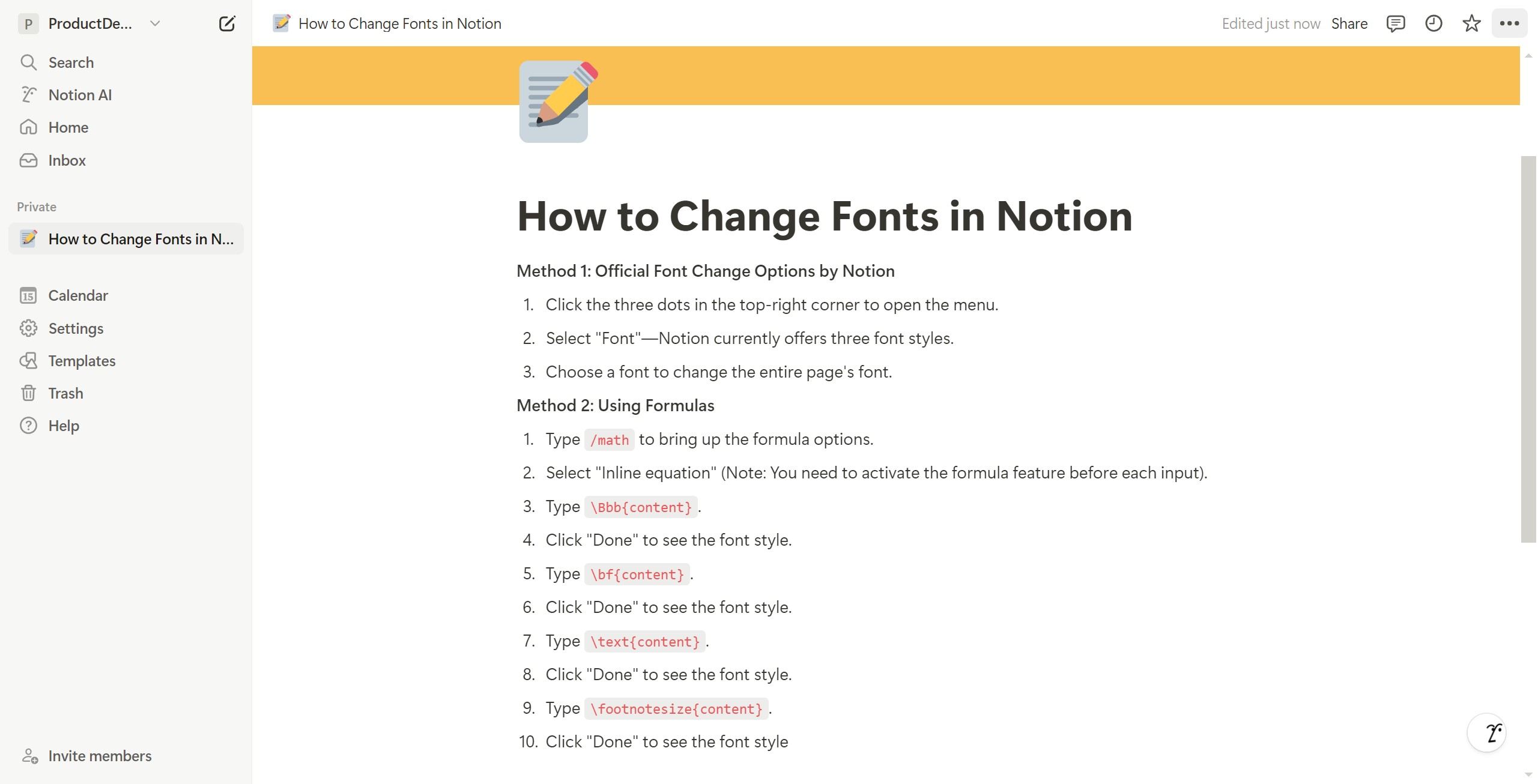Click the Home house icon
The width and height of the screenshot is (1538, 784).
[28, 127]
